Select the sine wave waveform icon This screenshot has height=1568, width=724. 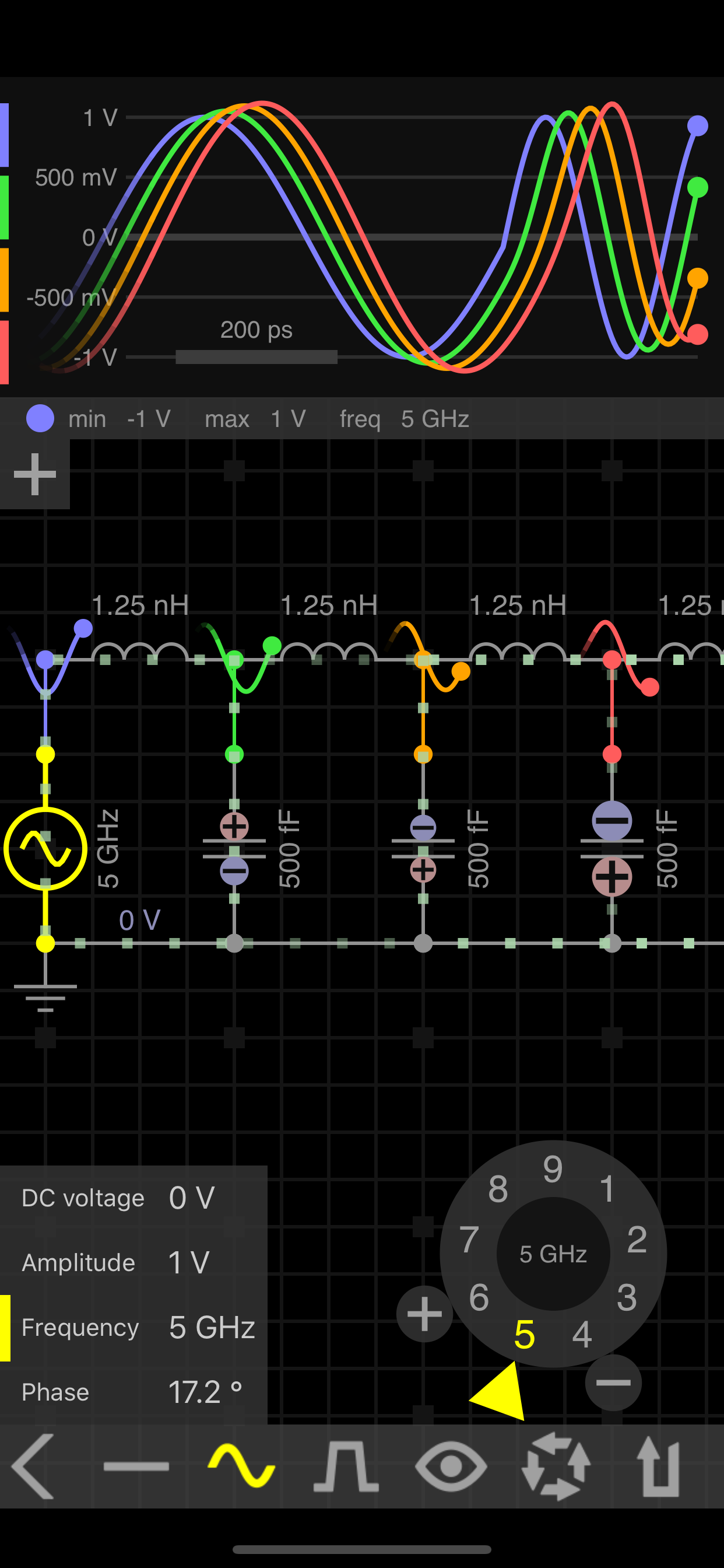coord(241,1465)
